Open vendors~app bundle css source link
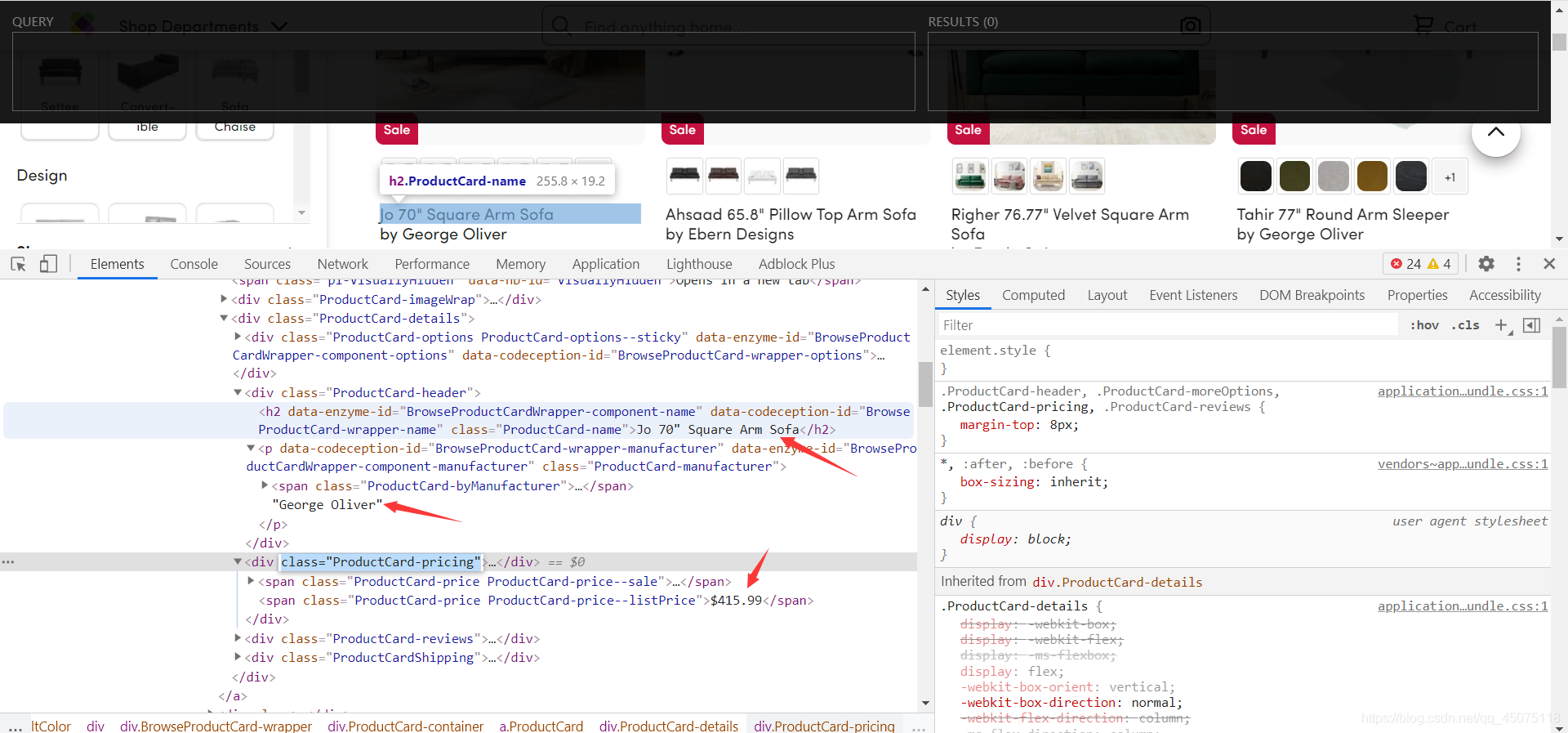 coord(1463,464)
